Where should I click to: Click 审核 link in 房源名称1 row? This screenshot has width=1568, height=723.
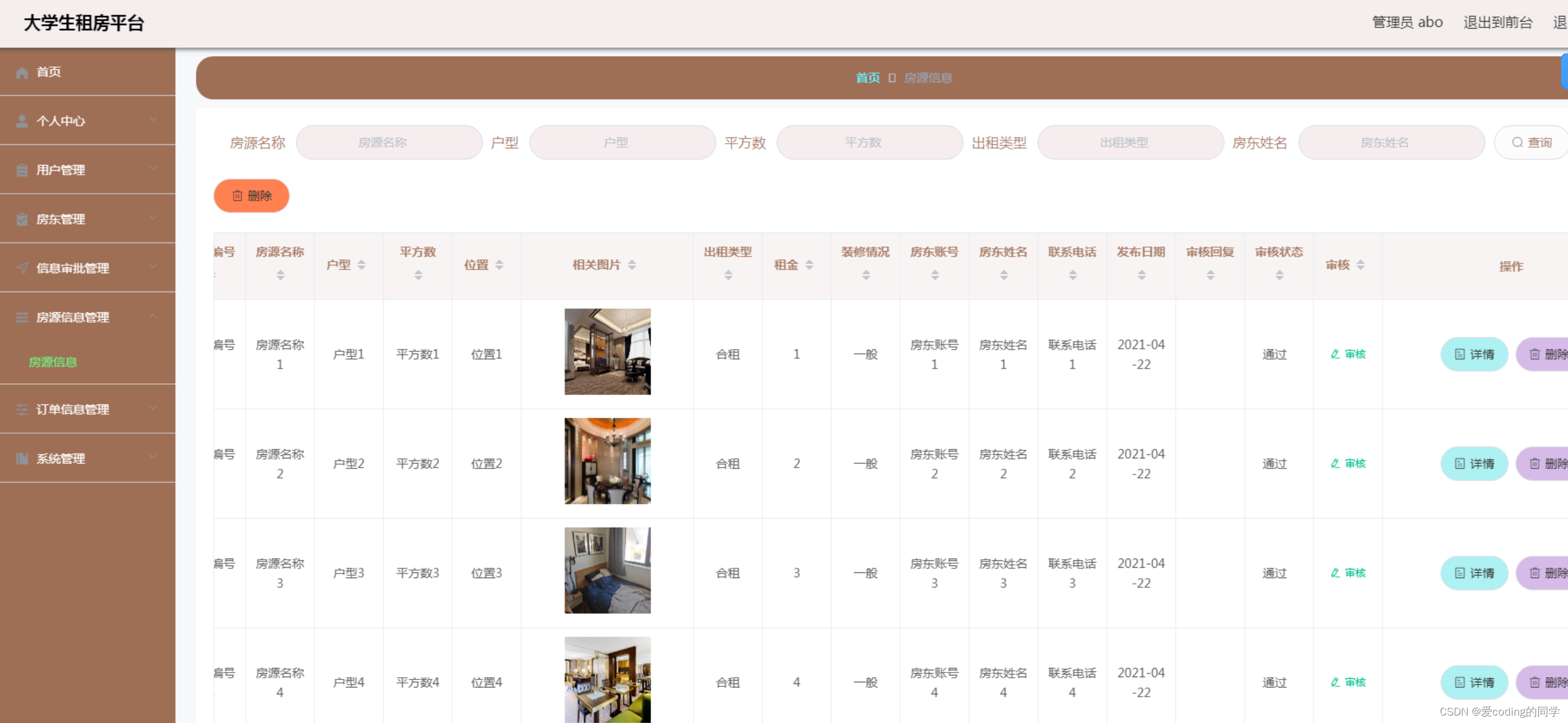[1348, 355]
